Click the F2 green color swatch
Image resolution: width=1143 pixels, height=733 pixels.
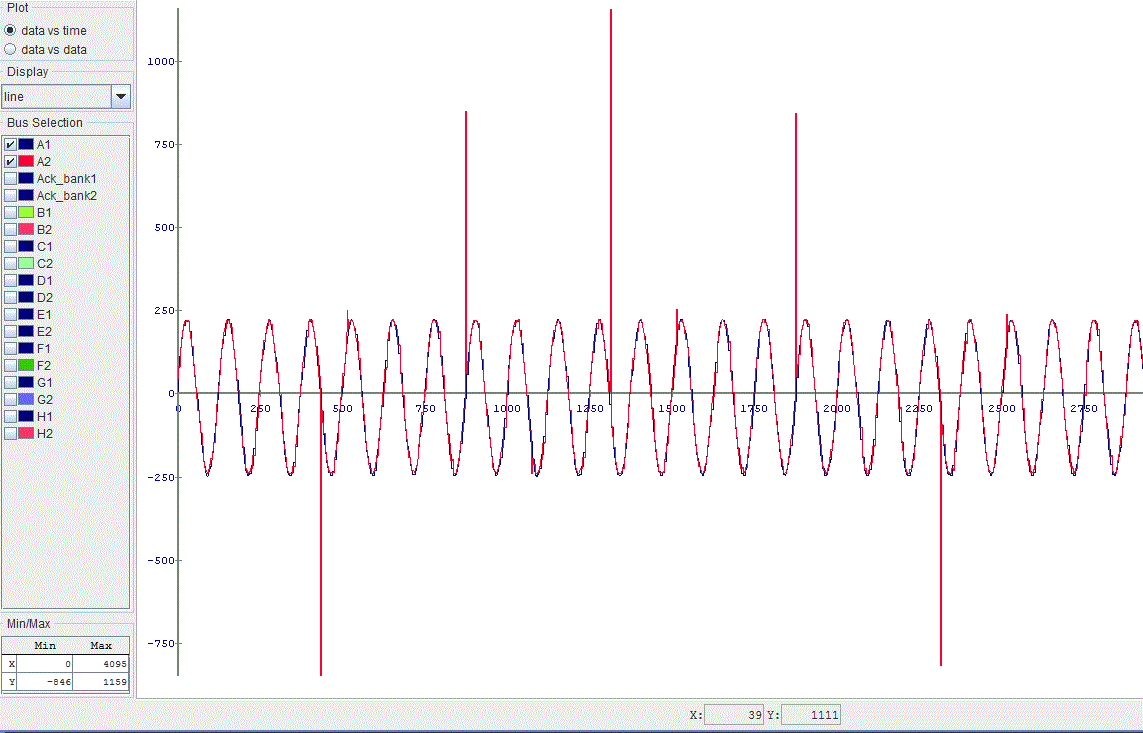26,365
